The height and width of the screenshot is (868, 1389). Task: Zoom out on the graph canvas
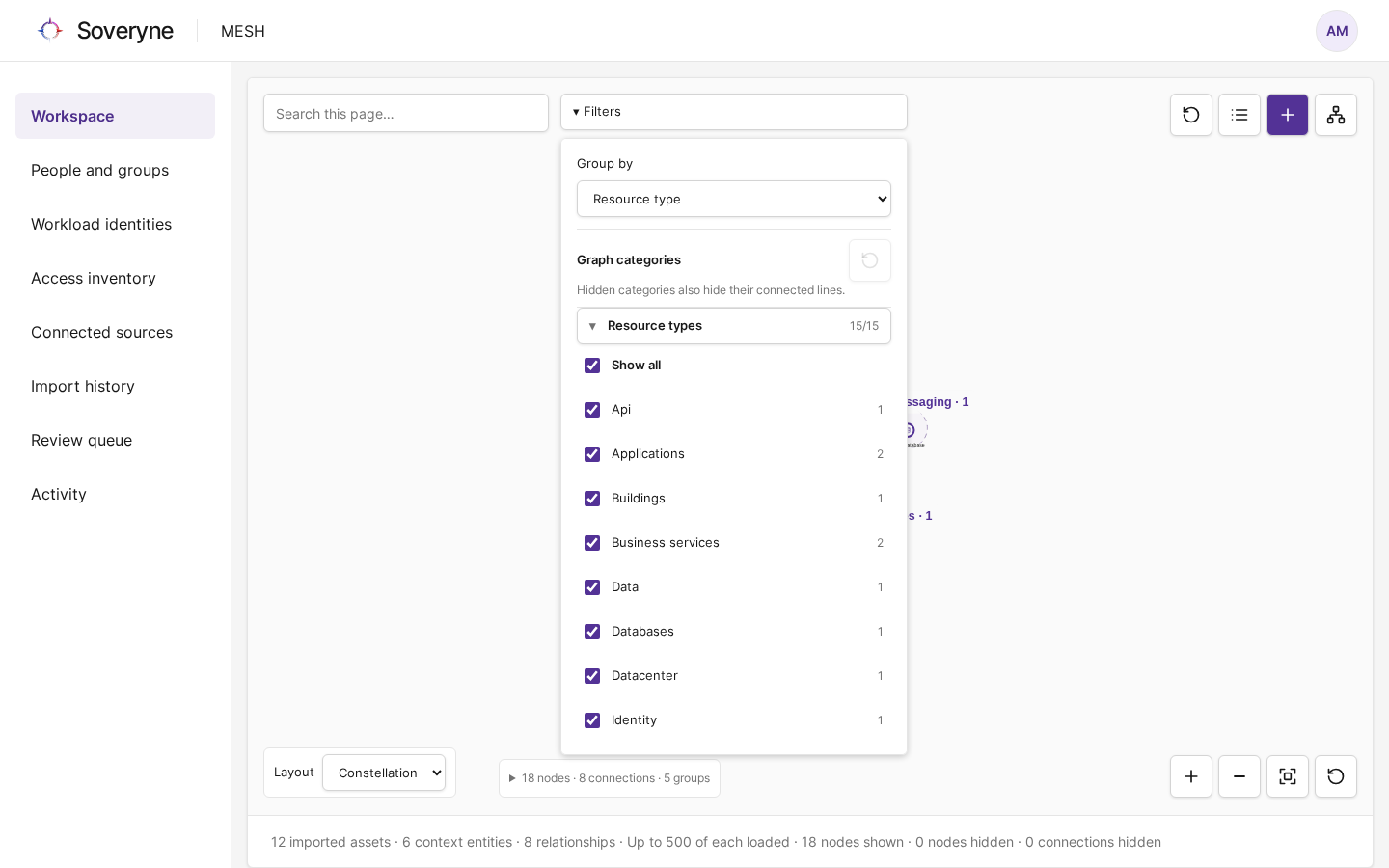pyautogui.click(x=1239, y=776)
